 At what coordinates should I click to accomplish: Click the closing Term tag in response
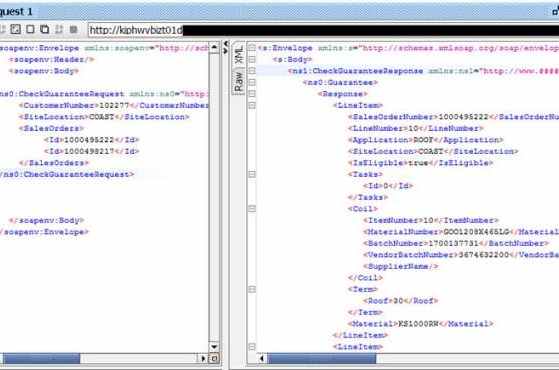365,312
